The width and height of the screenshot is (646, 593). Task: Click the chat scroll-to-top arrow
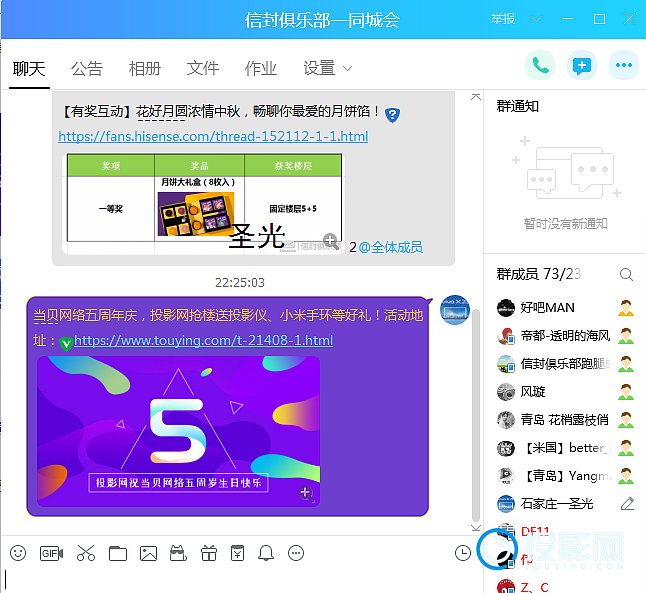(476, 97)
